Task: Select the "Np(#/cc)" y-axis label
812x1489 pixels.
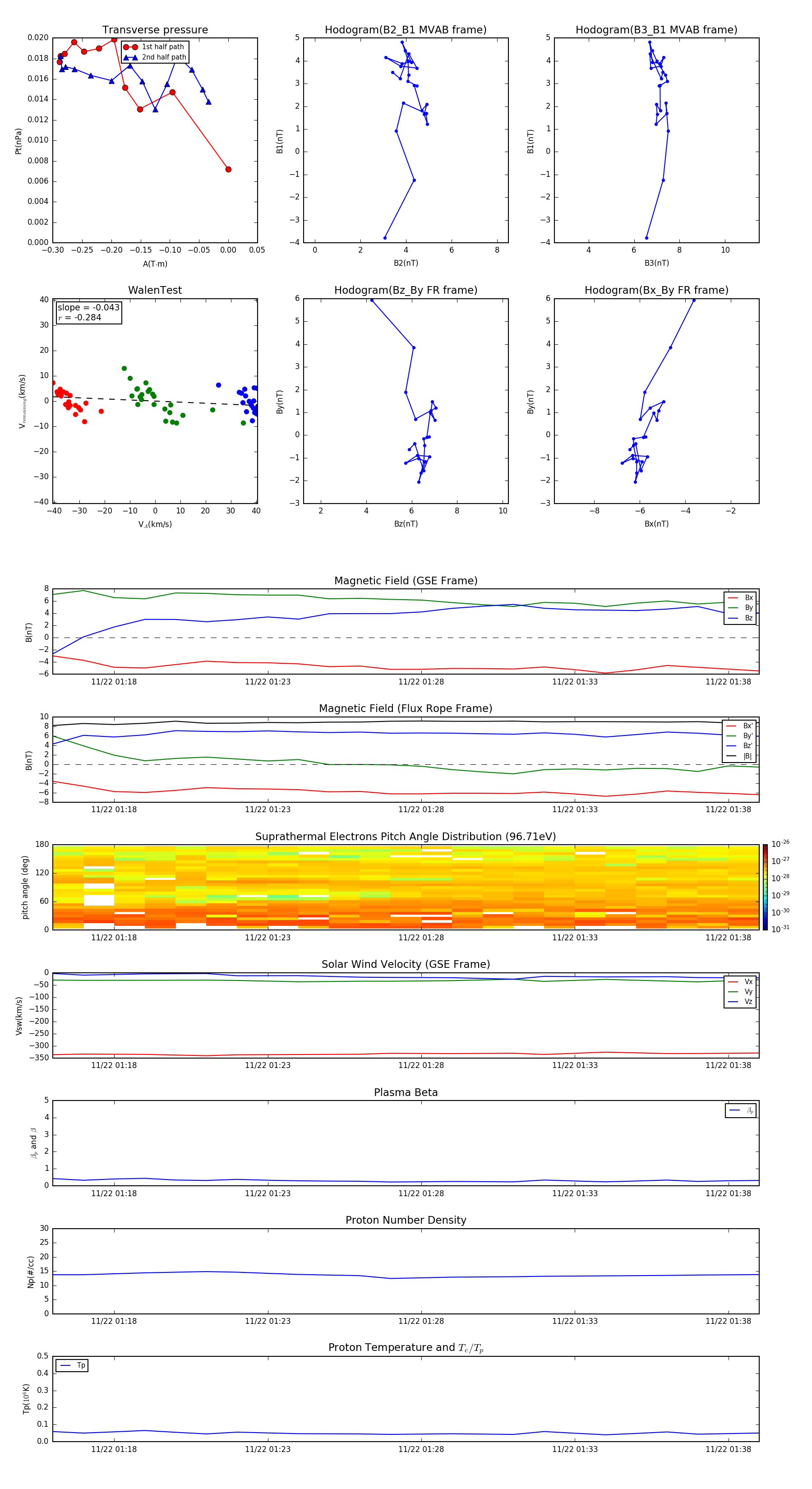Action: click(31, 1272)
